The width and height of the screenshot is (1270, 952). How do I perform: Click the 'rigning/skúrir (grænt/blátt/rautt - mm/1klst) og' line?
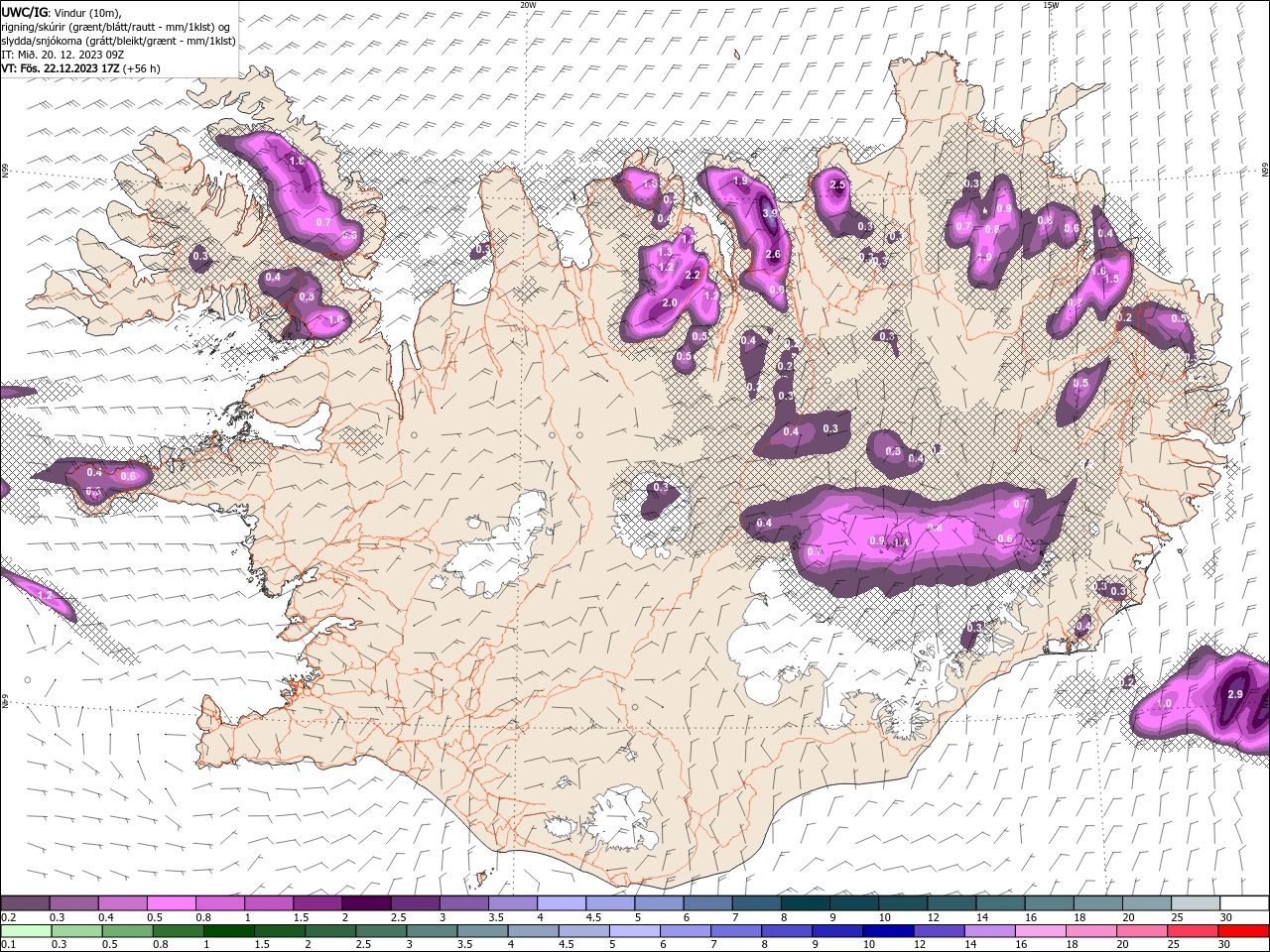[x=116, y=26]
